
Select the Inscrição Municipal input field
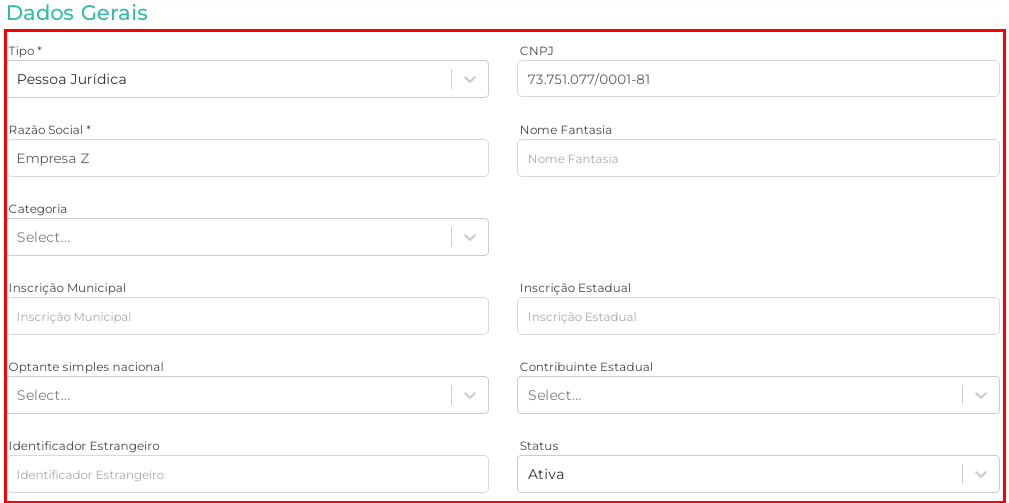coord(247,316)
